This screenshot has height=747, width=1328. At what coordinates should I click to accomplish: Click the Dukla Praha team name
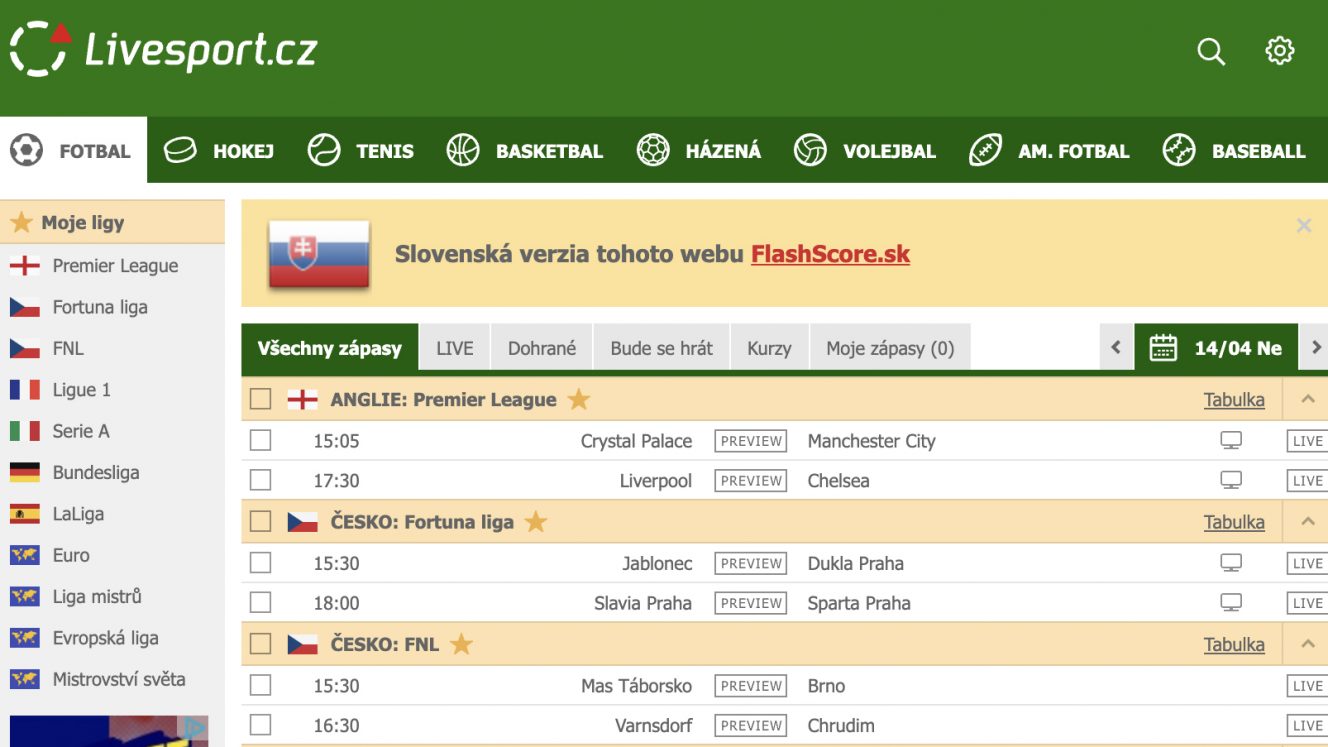point(856,564)
